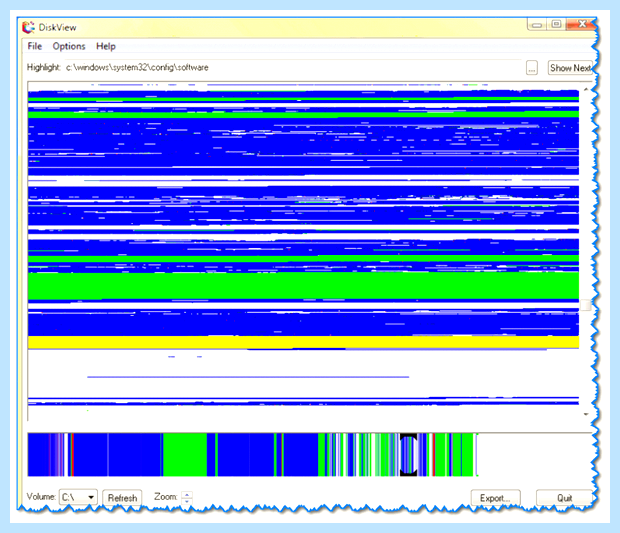Open the Volume C:\ dropdown
The height and width of the screenshot is (533, 620).
click(78, 497)
